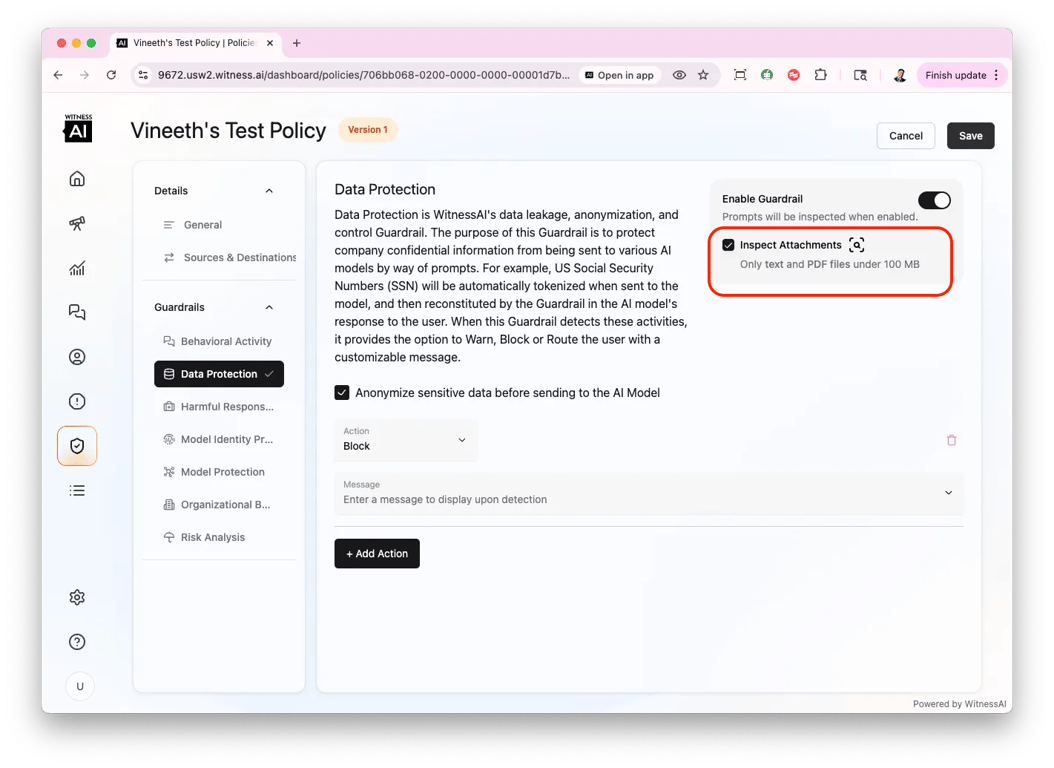Select Behavioral Activity guardrail
1054x768 pixels.
[219, 341]
